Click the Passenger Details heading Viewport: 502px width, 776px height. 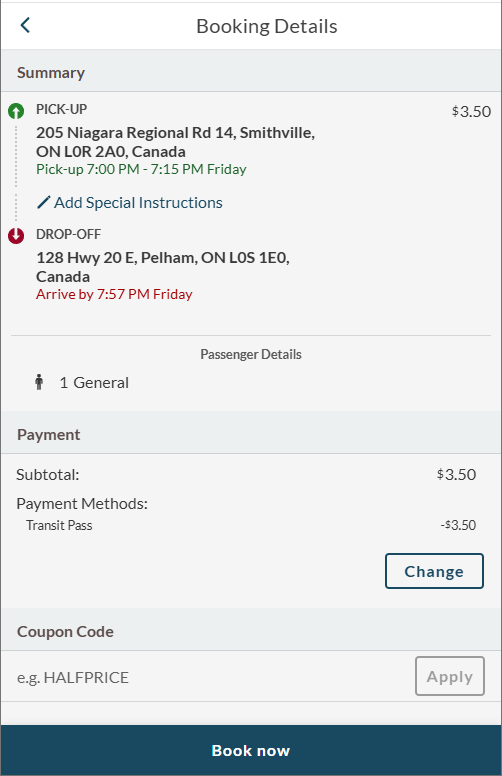(x=251, y=354)
